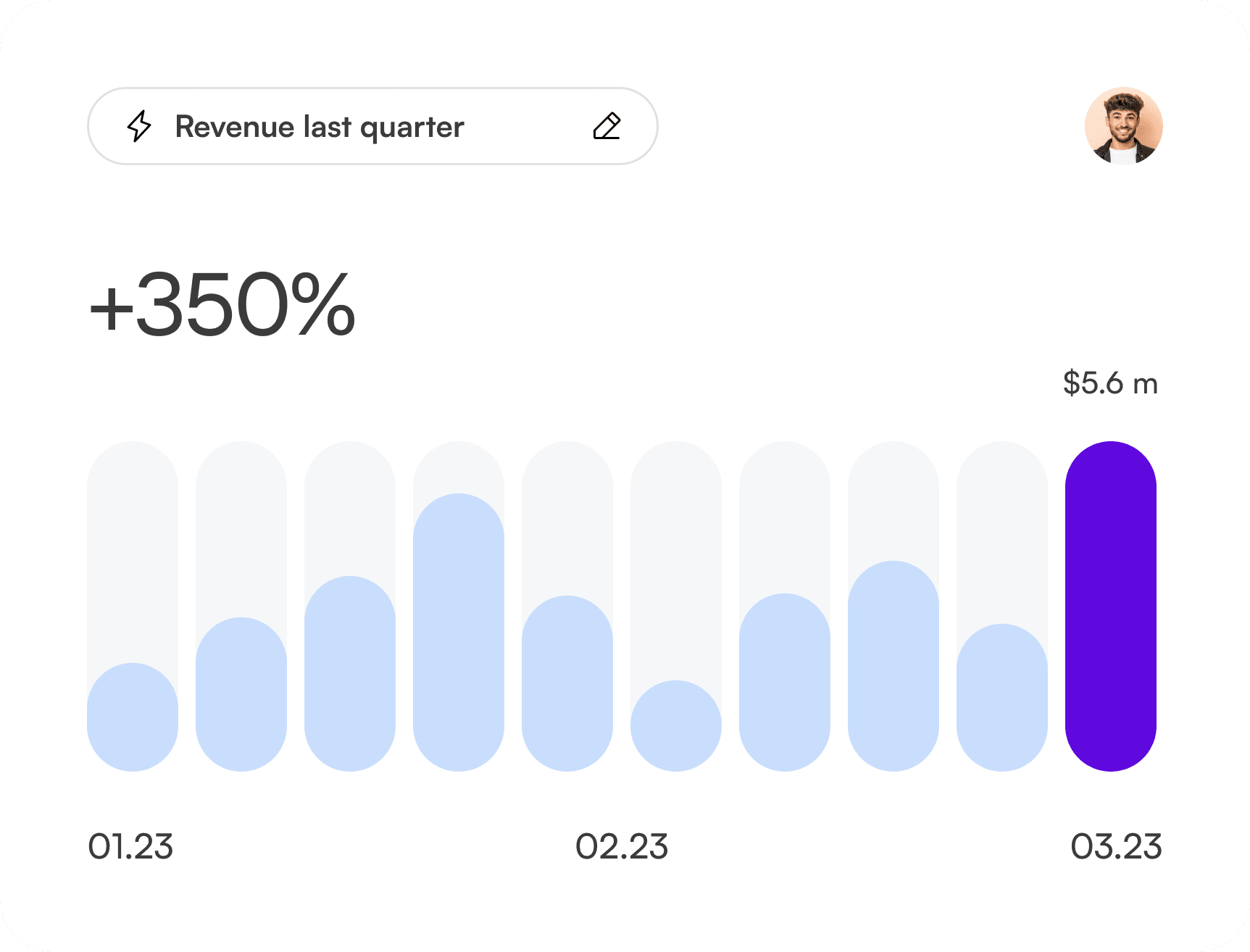This screenshot has width=1250, height=952.
Task: Select the second light blue bar
Action: pos(241,696)
